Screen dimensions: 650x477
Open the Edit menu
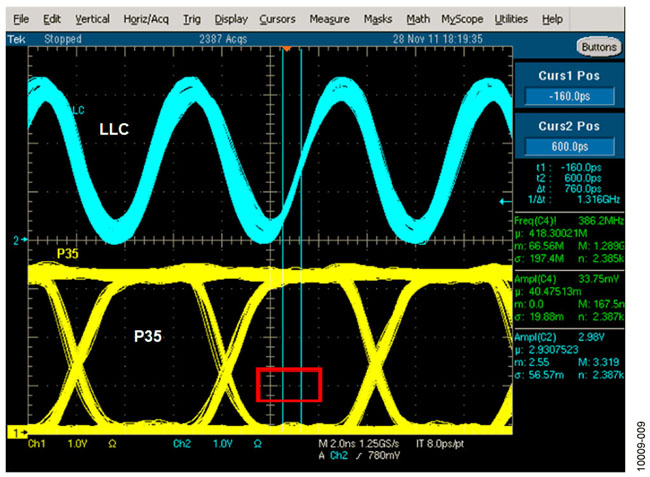[x=52, y=19]
